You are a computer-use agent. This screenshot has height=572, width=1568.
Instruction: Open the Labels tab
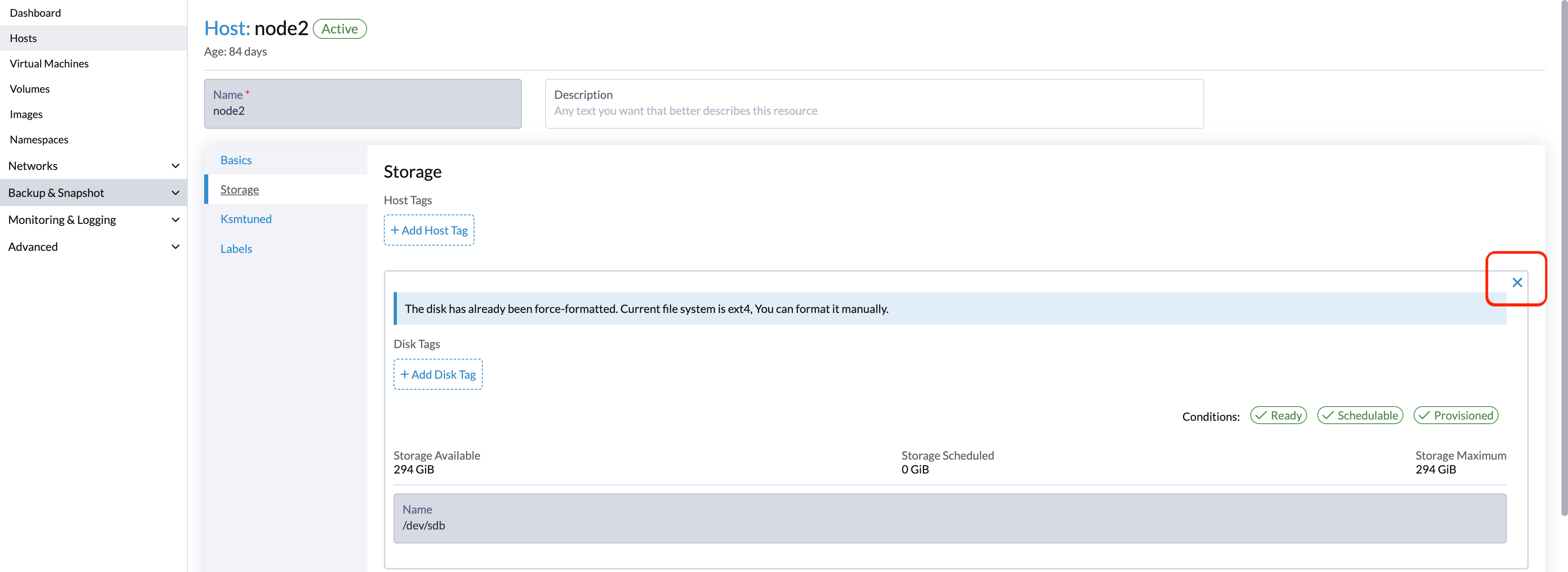[236, 248]
